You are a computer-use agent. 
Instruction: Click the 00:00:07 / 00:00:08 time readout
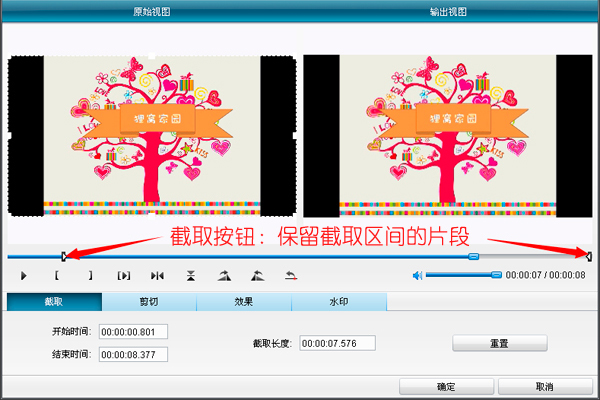click(x=545, y=275)
